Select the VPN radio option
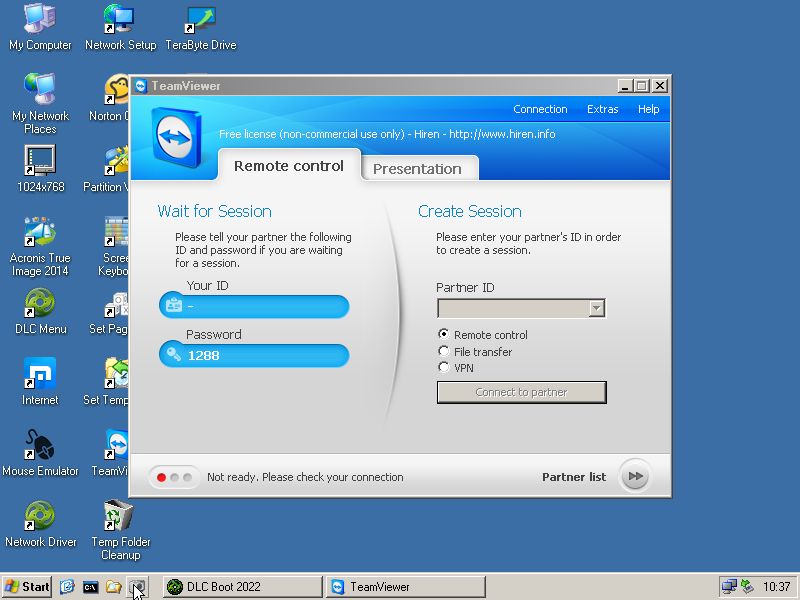 (x=443, y=367)
